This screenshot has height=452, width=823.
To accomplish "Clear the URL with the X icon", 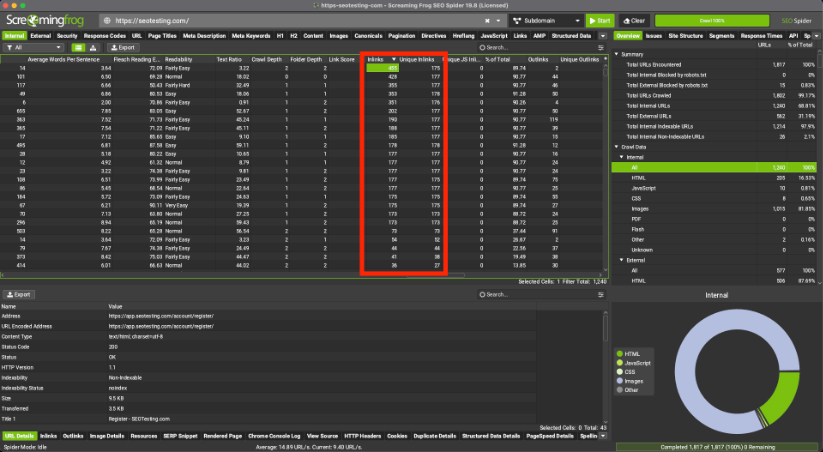I will pyautogui.click(x=486, y=20).
